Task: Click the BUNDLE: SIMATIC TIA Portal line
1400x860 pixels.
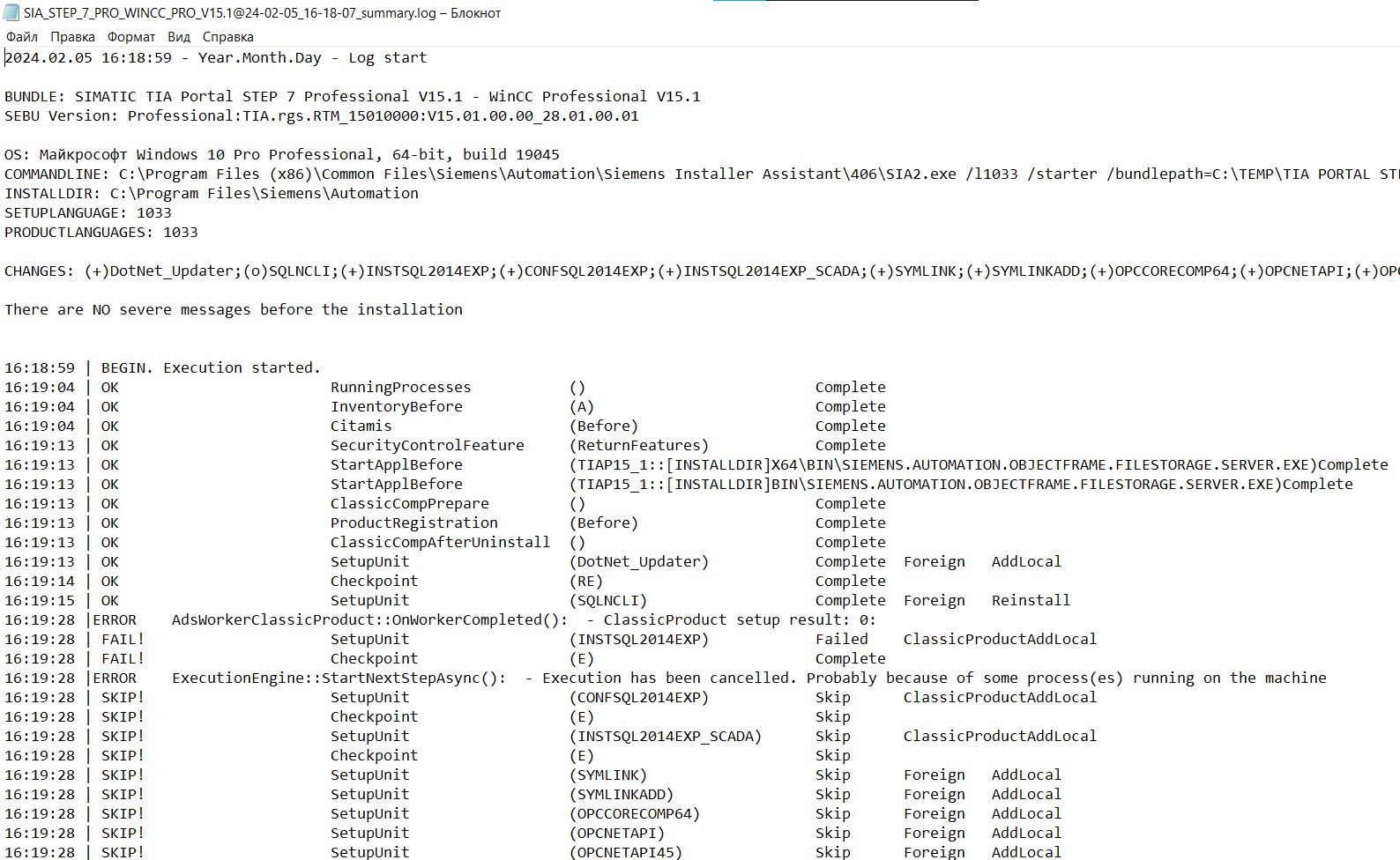Action: [x=353, y=97]
